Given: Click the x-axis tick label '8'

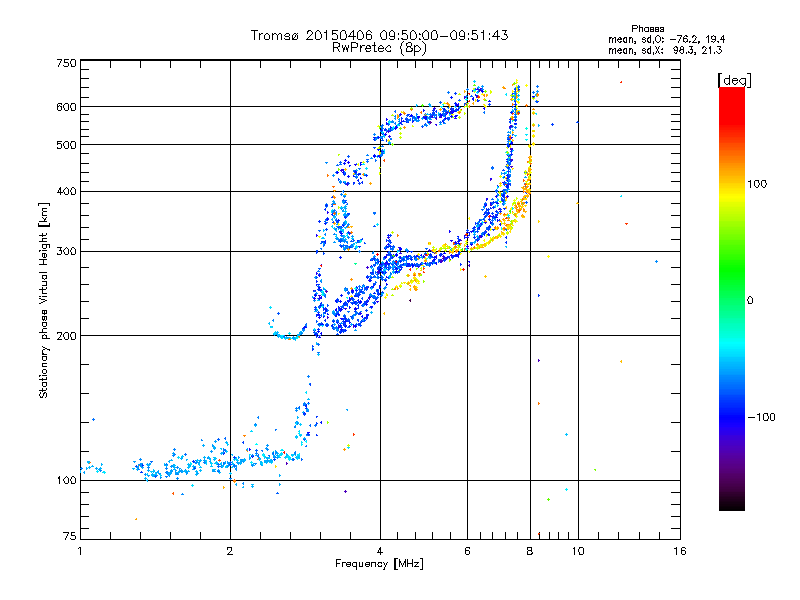Looking at the screenshot, I should 530,551.
